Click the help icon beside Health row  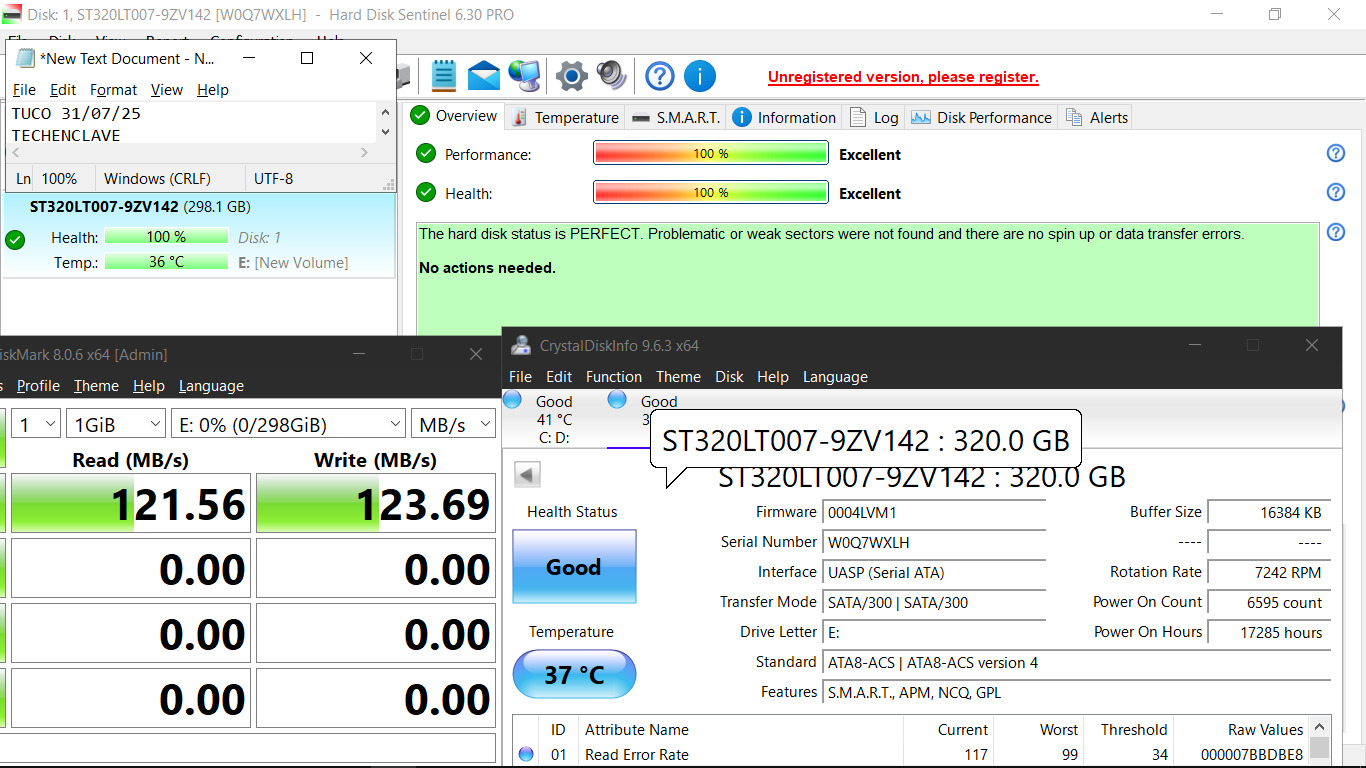click(x=1335, y=192)
